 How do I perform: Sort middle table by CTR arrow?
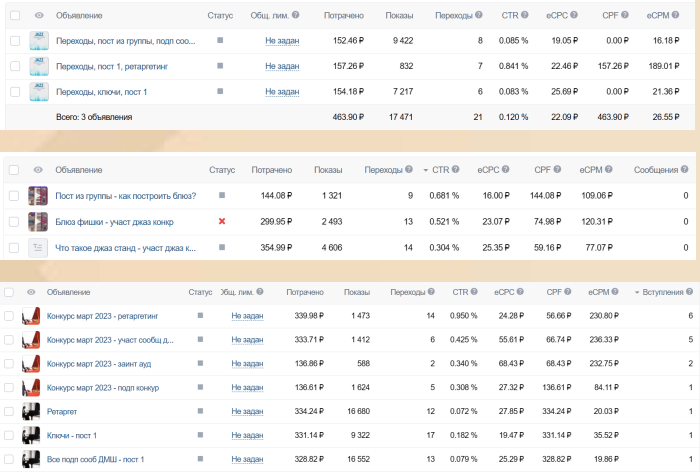tap(425, 170)
